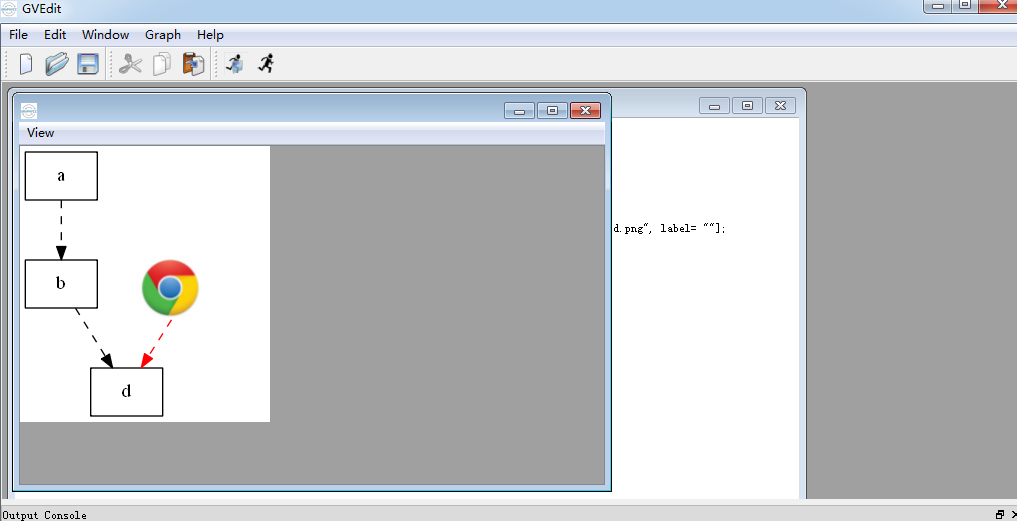This screenshot has width=1017, height=521.
Task: Click the GVEdit app icon in title bar
Action: pos(9,8)
